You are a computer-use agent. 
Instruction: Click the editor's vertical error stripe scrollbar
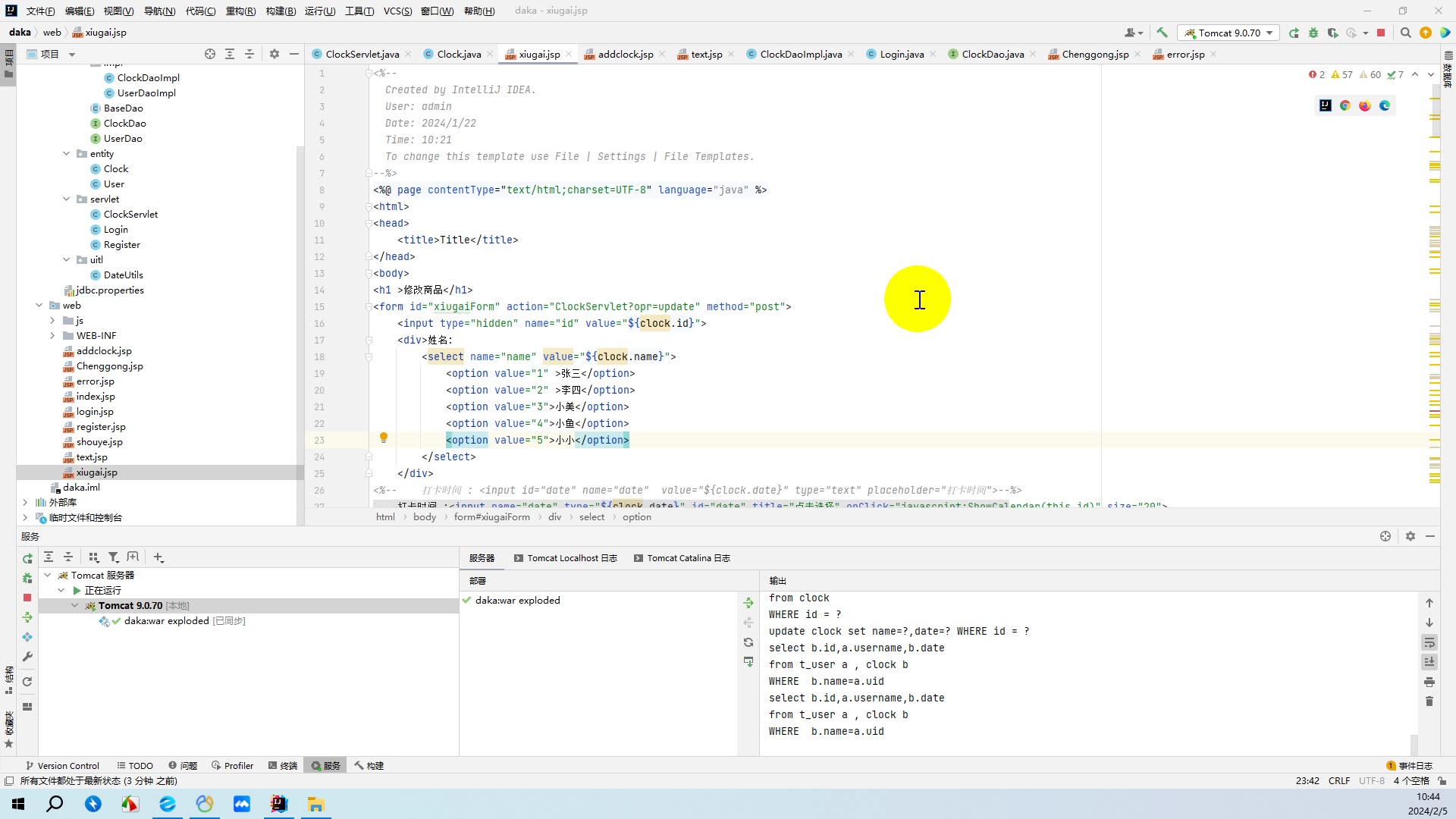click(1435, 303)
